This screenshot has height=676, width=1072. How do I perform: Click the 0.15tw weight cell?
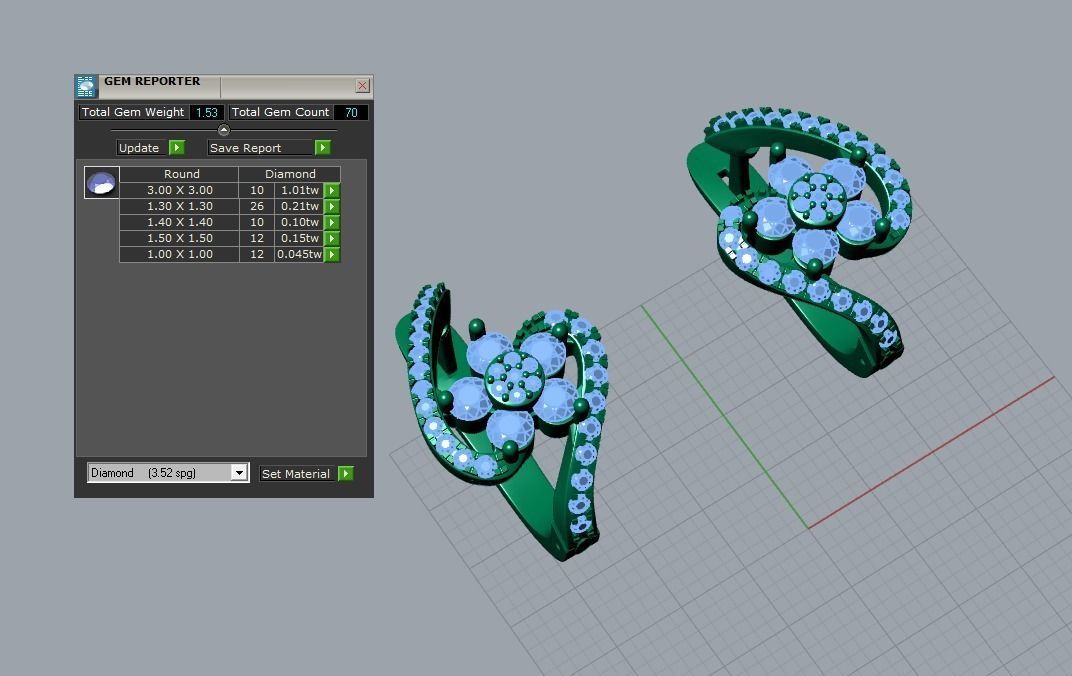pyautogui.click(x=299, y=238)
